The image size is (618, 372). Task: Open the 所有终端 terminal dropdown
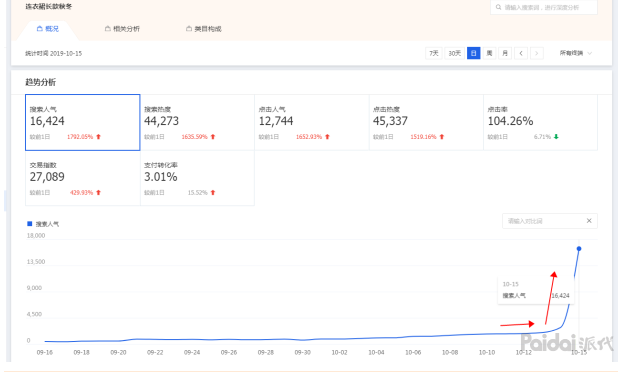click(x=575, y=53)
